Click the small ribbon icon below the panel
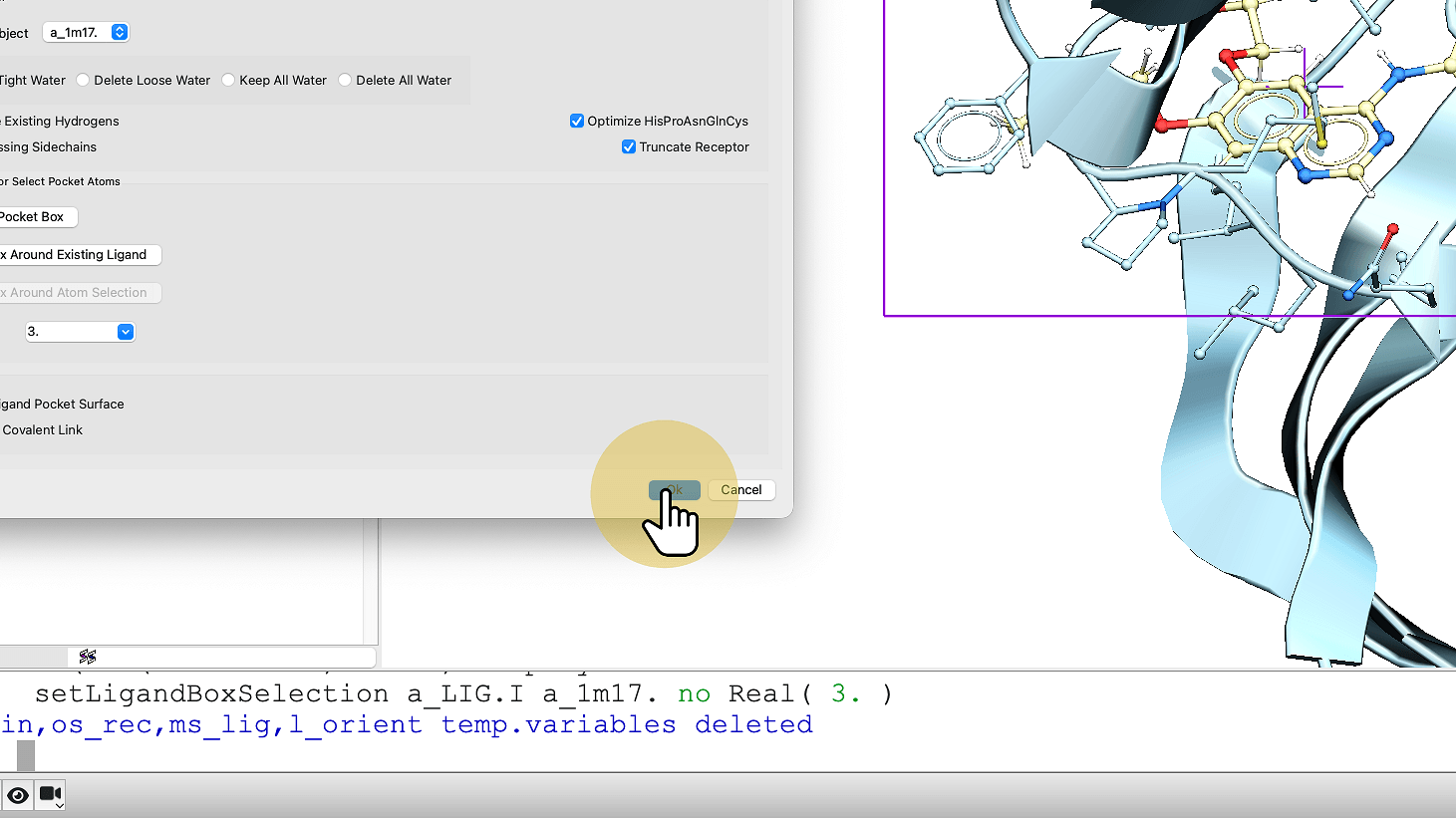The width and height of the screenshot is (1456, 818). pos(88,657)
